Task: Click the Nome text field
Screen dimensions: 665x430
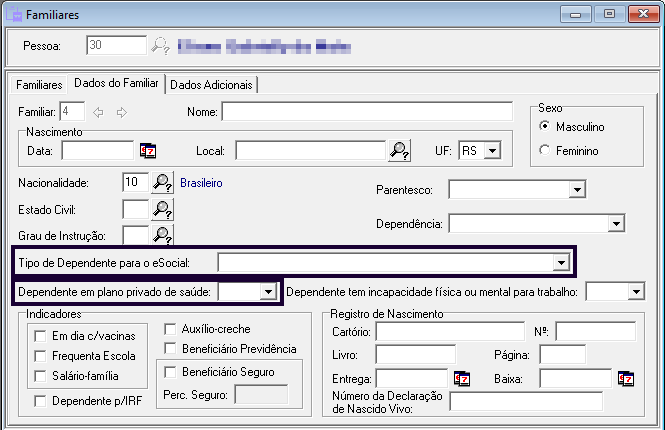Action: [374, 112]
